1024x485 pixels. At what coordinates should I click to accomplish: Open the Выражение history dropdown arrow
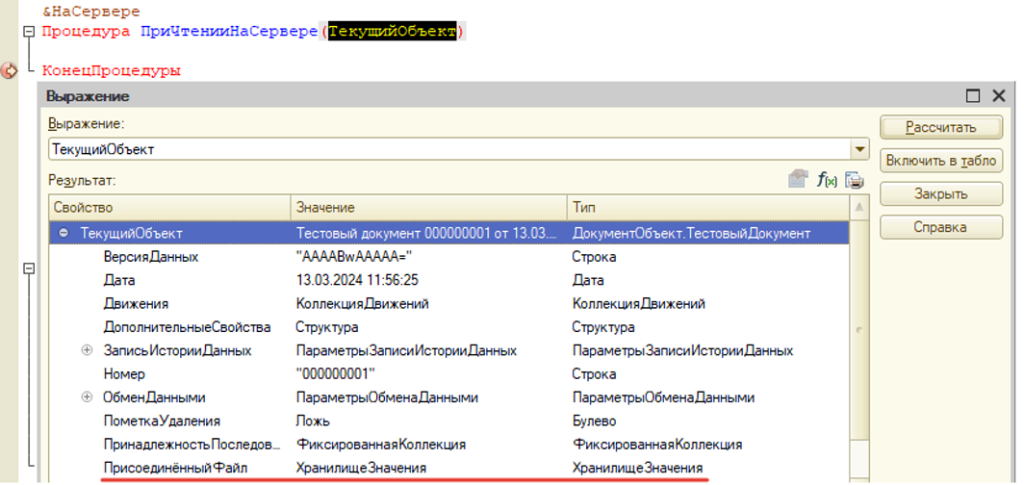(860, 149)
